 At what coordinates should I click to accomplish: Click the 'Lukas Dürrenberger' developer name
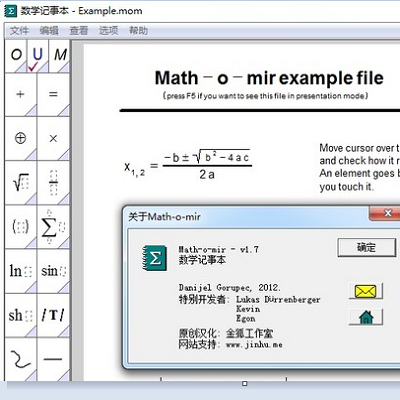point(278,299)
